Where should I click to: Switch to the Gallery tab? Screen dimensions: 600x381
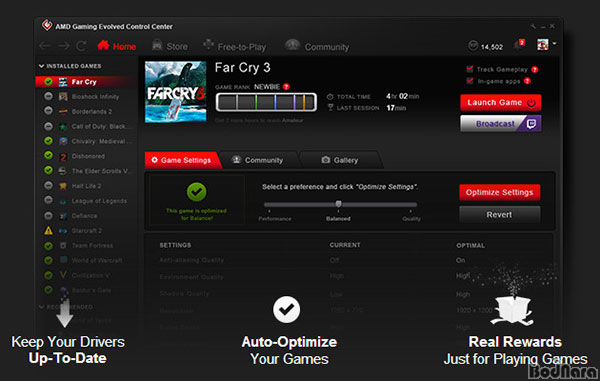point(340,160)
